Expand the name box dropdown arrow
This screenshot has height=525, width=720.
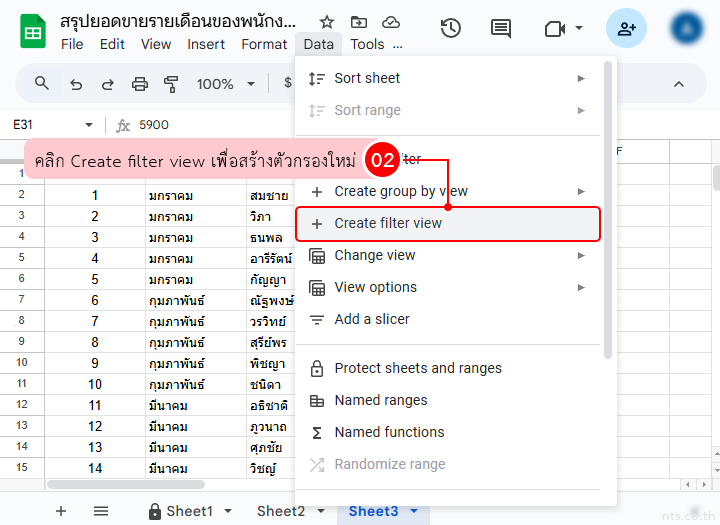point(89,125)
